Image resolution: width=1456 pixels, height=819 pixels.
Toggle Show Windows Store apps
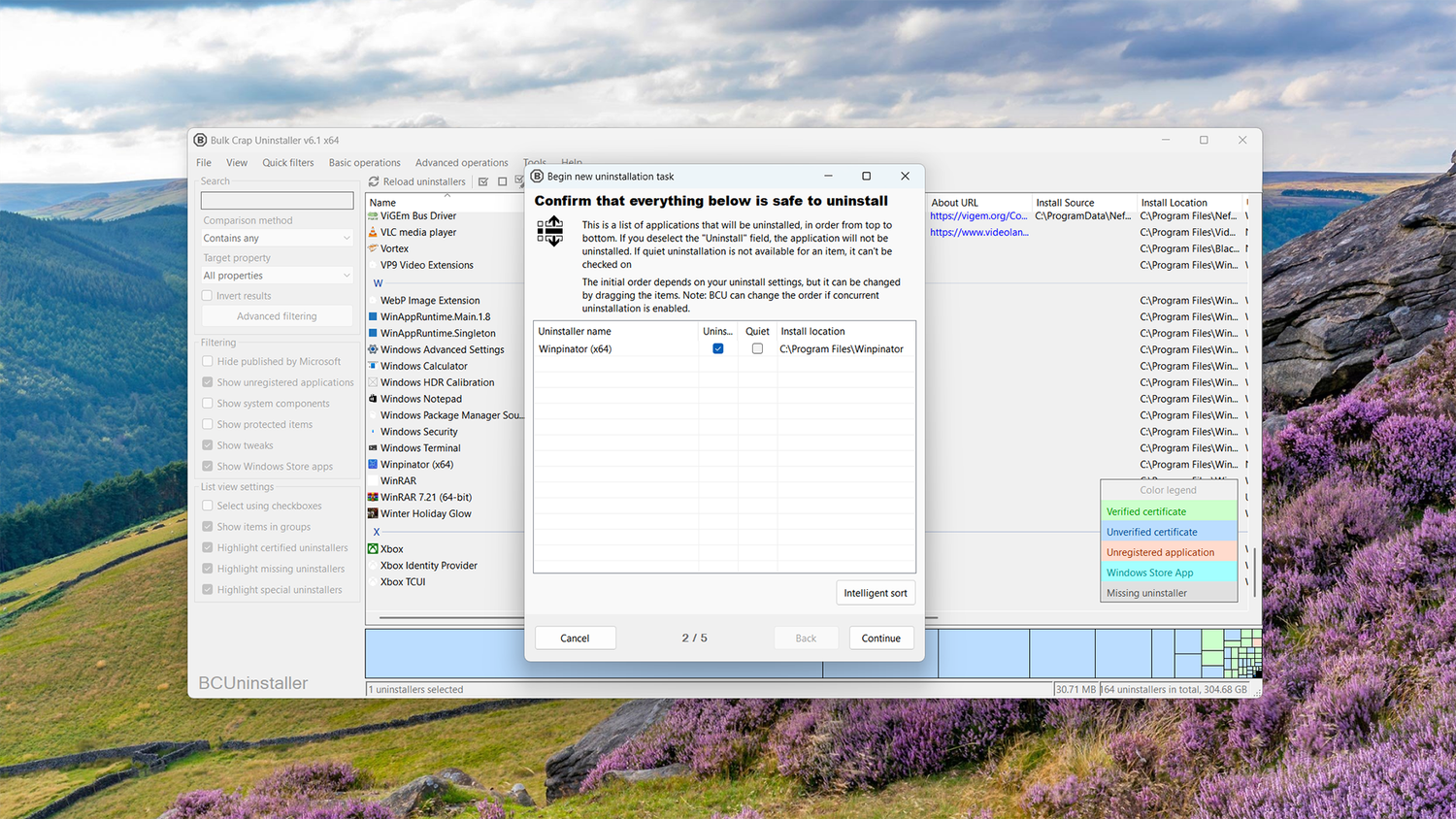coord(207,467)
